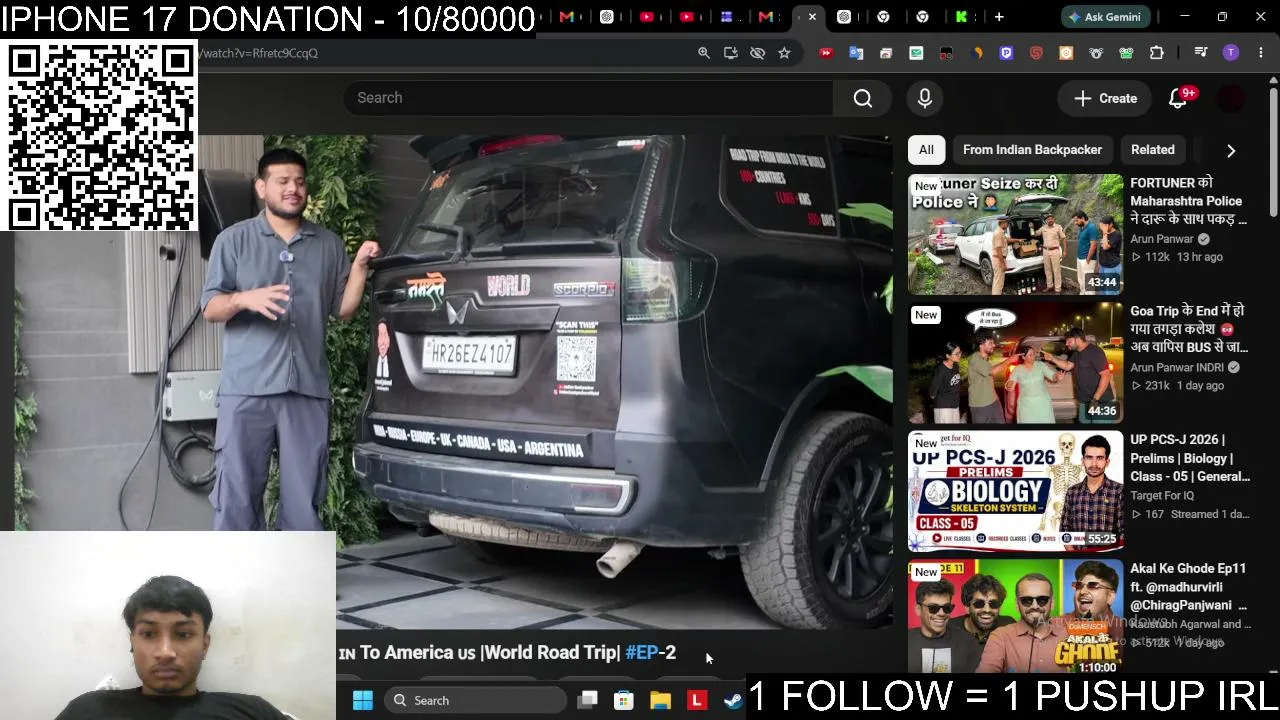The width and height of the screenshot is (1280, 720).
Task: Open the Google Translate extension
Action: tap(856, 53)
